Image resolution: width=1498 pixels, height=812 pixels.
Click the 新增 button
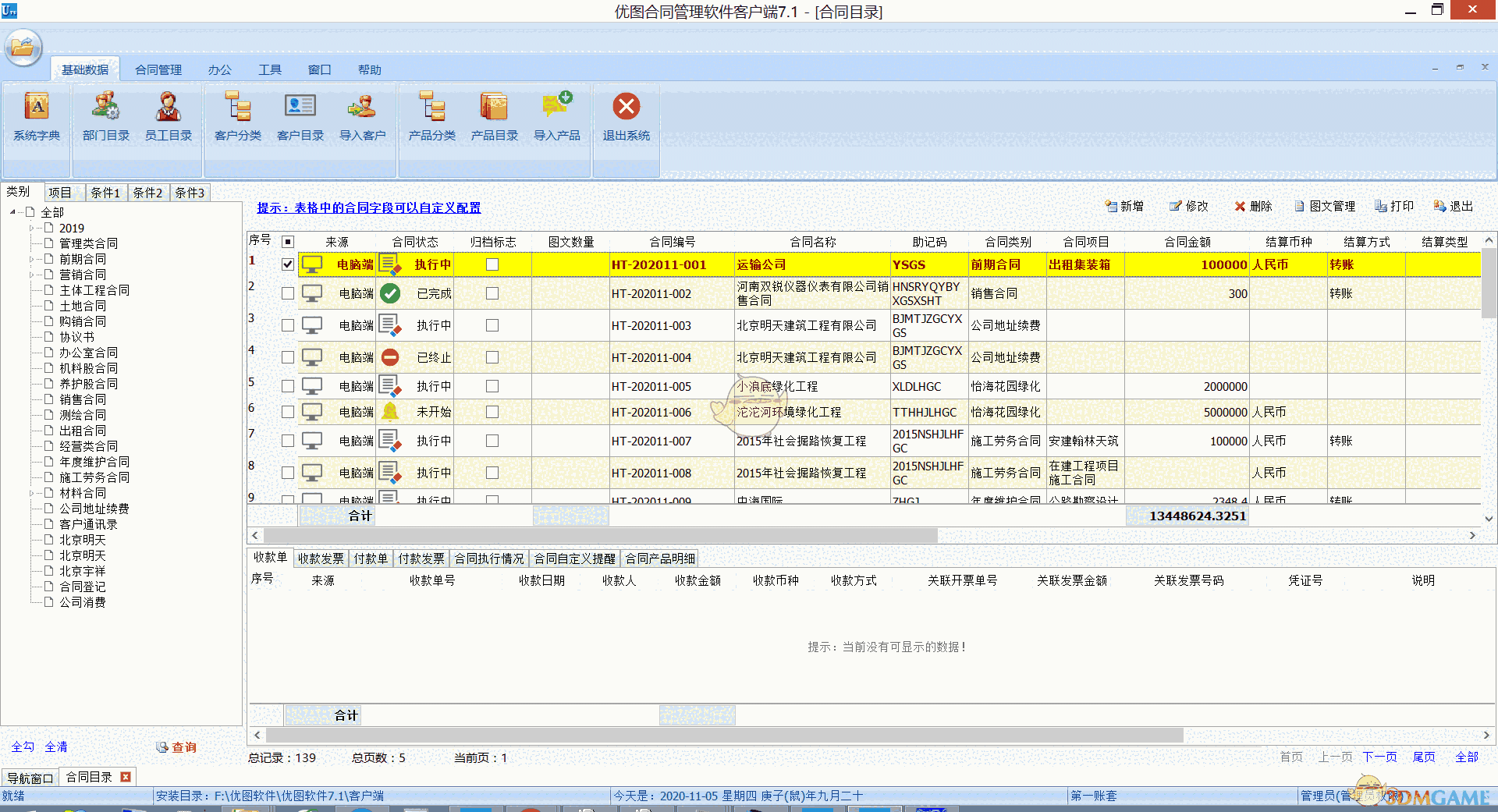point(1123,206)
